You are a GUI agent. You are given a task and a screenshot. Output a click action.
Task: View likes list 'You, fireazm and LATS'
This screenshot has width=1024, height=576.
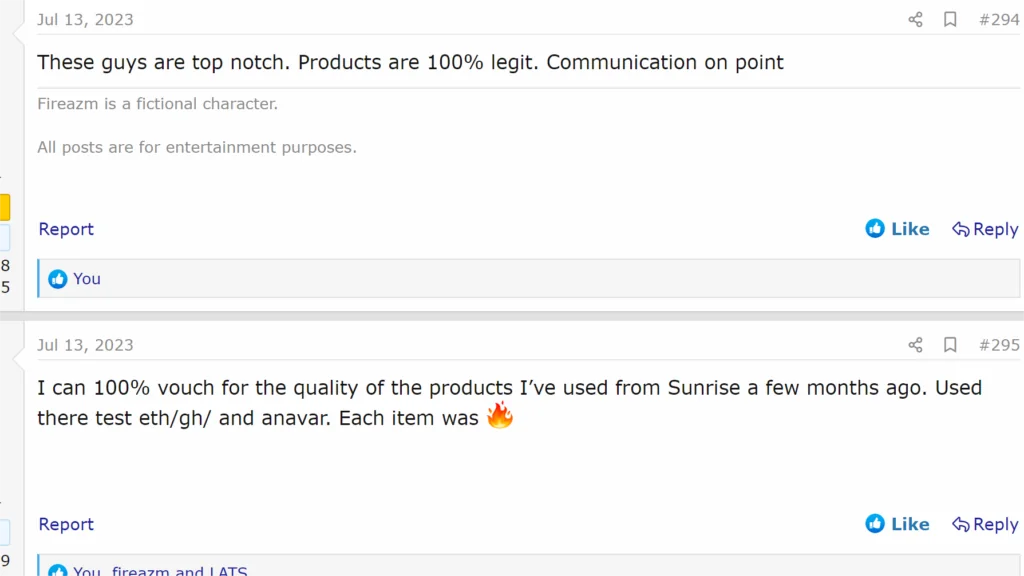click(x=160, y=571)
